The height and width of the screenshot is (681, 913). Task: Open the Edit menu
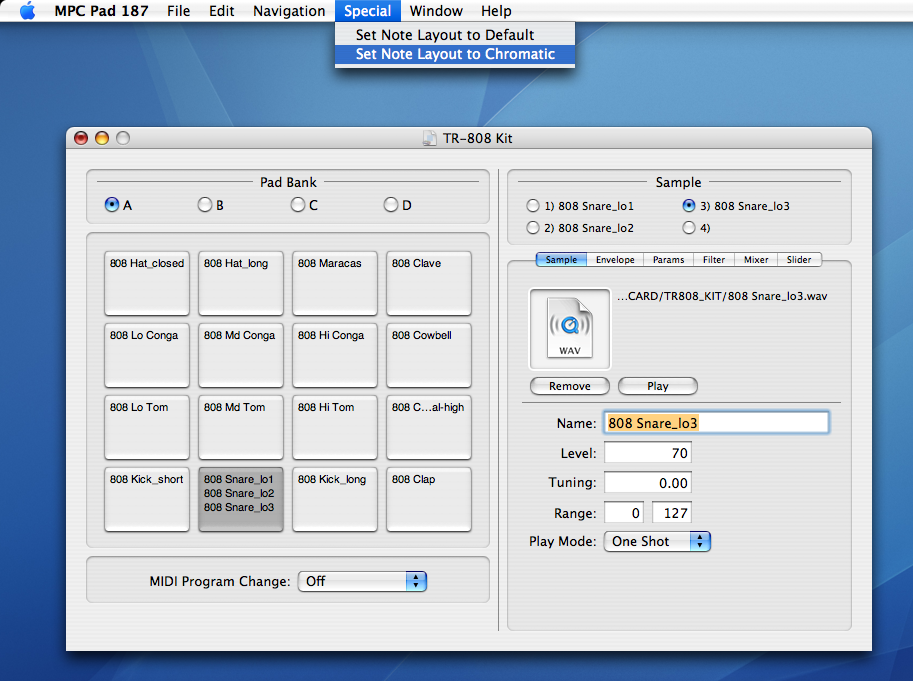(x=221, y=10)
